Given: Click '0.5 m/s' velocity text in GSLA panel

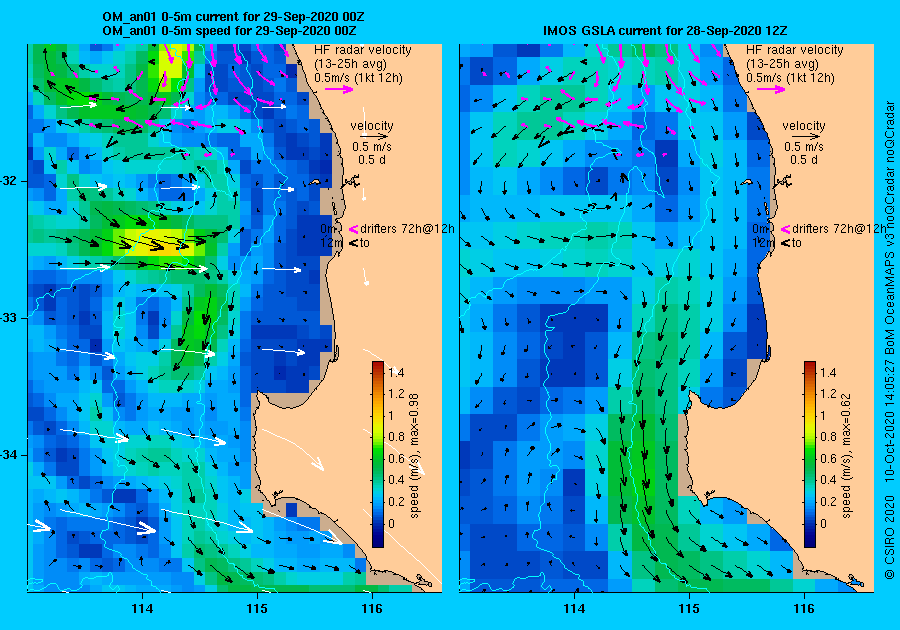Looking at the screenshot, I should pyautogui.click(x=804, y=147).
